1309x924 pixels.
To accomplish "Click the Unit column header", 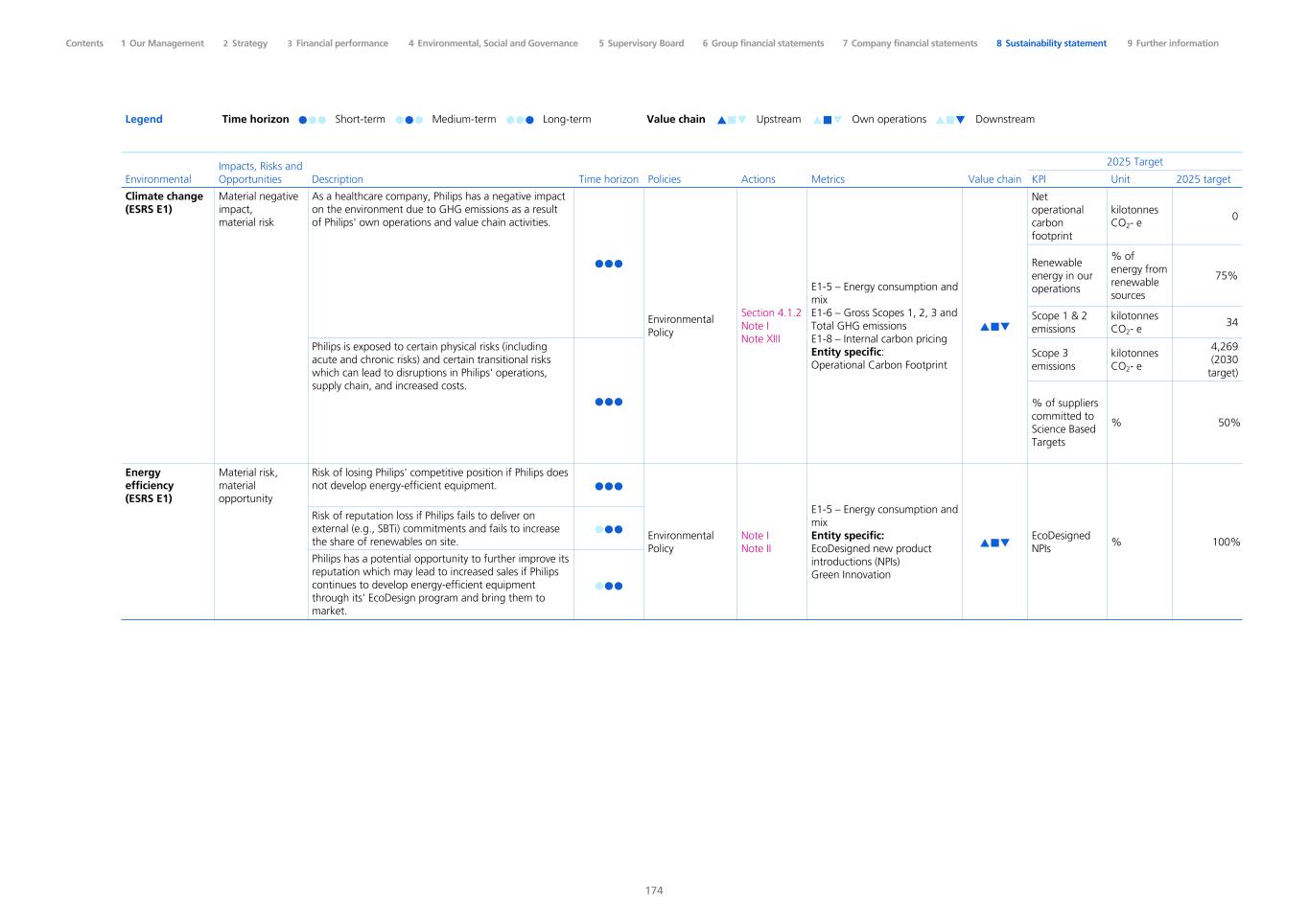I will point(1120,179).
